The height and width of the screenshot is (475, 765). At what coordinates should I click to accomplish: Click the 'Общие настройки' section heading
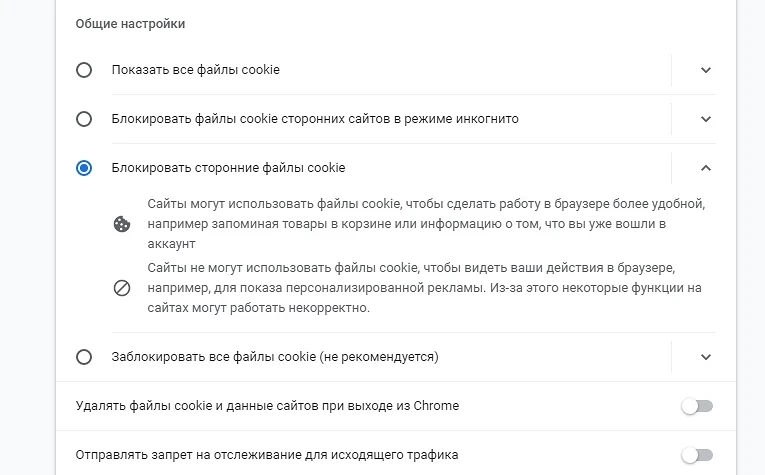tap(130, 23)
